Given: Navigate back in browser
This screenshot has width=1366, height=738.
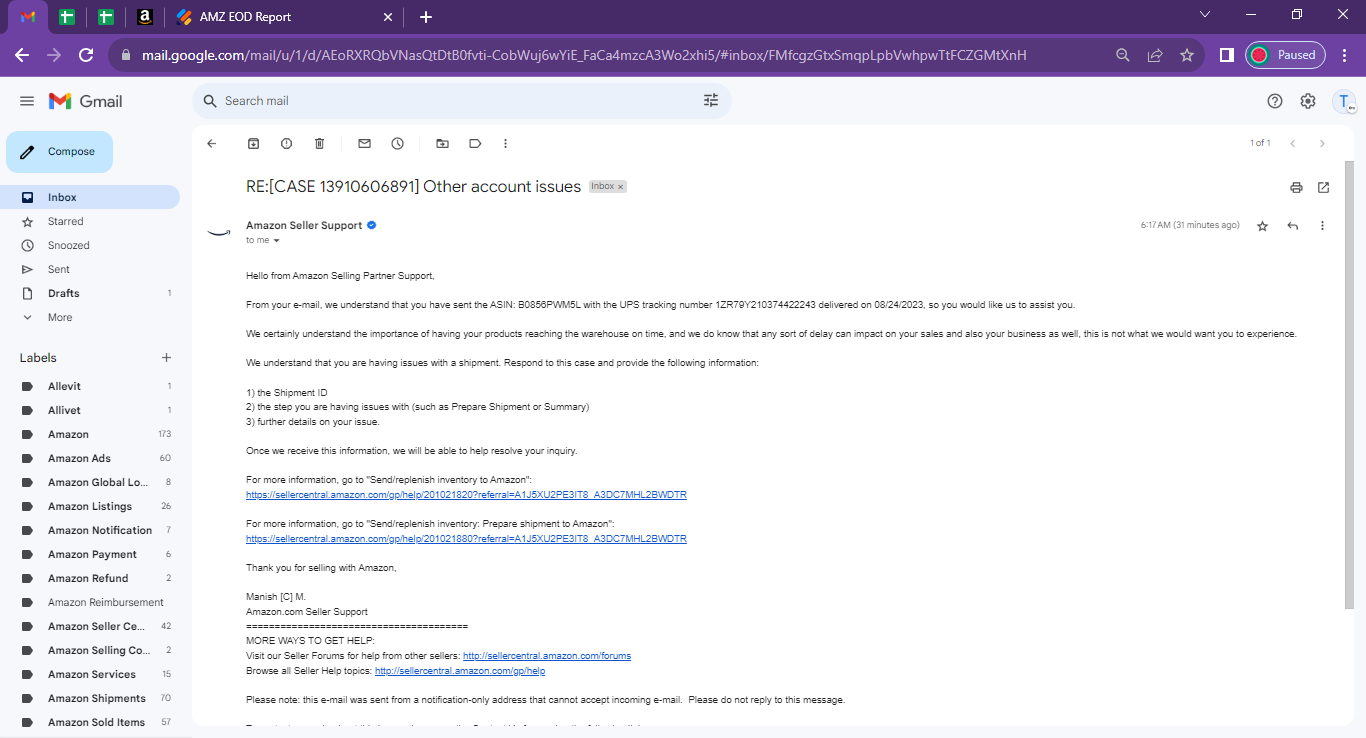Looking at the screenshot, I should [x=22, y=55].
